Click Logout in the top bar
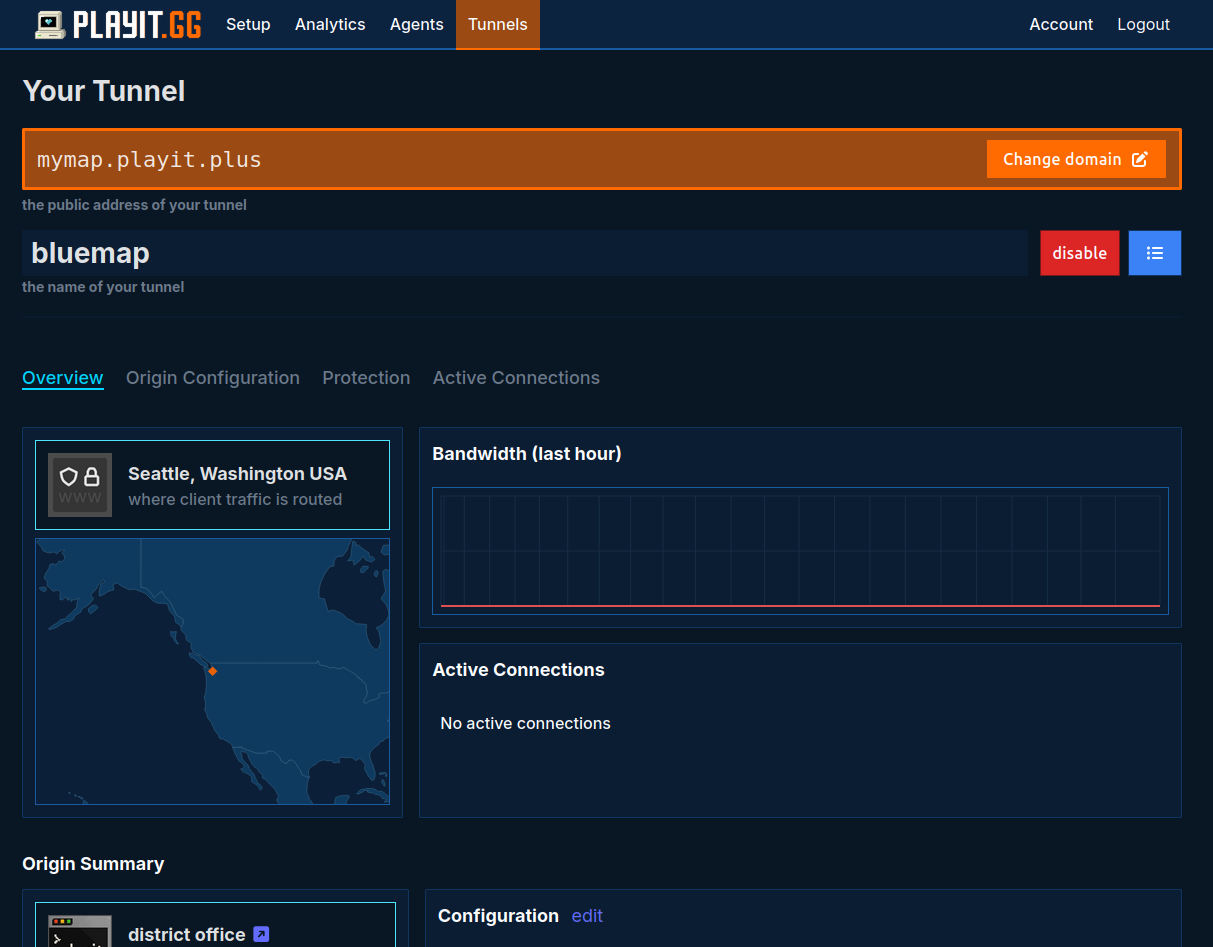The width and height of the screenshot is (1213, 947). 1143,24
